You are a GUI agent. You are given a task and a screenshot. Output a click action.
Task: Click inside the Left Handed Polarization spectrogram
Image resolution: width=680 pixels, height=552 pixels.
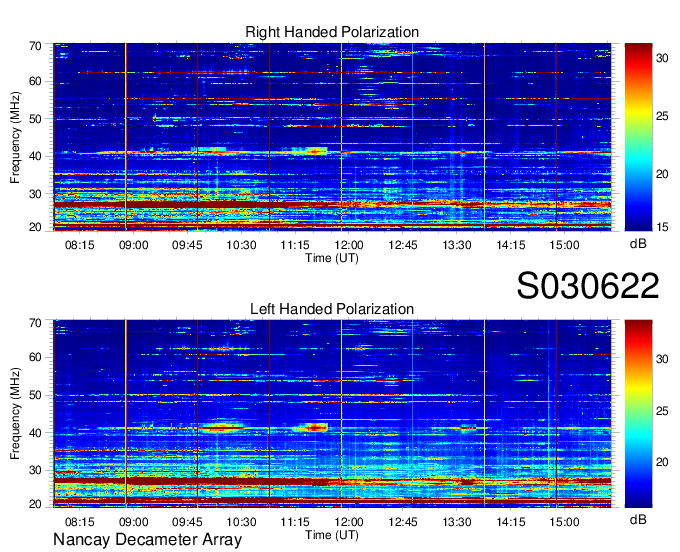point(332,414)
